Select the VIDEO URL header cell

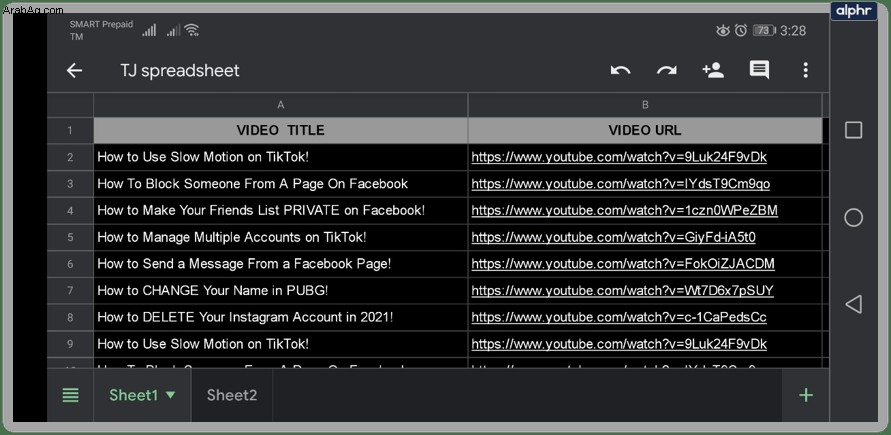645,131
